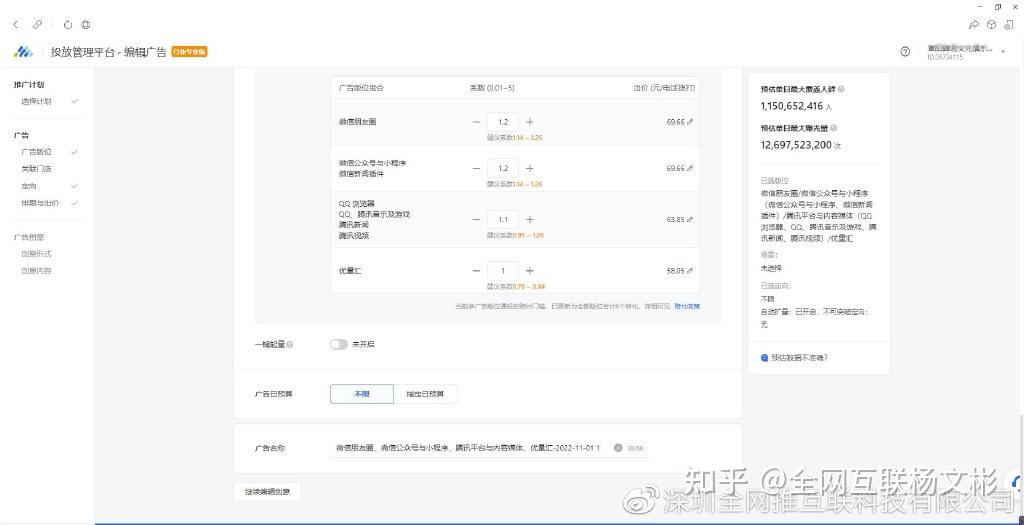Edit the 58.05 bid pencil icon
Screen dimensions: 1024x525
(690, 271)
